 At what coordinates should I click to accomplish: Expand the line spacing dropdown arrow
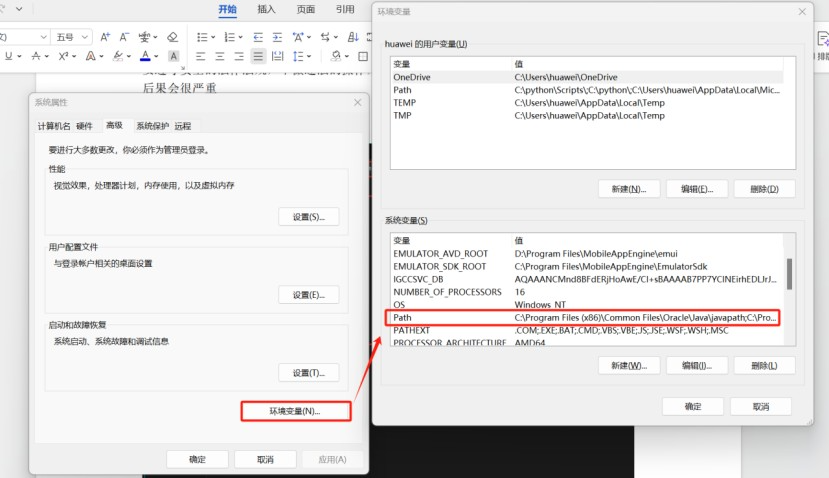pyautogui.click(x=309, y=56)
